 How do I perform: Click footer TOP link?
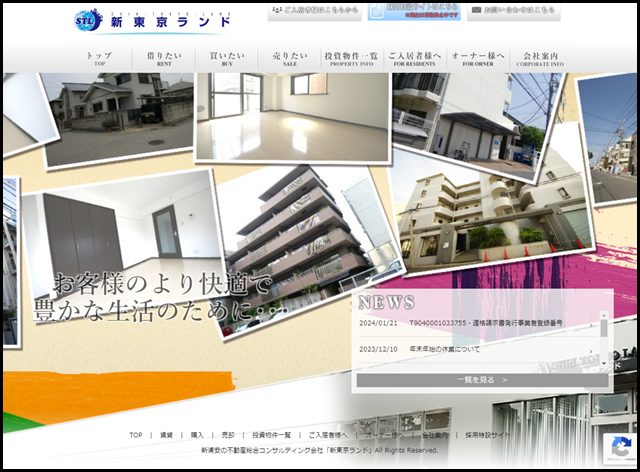click(x=136, y=435)
